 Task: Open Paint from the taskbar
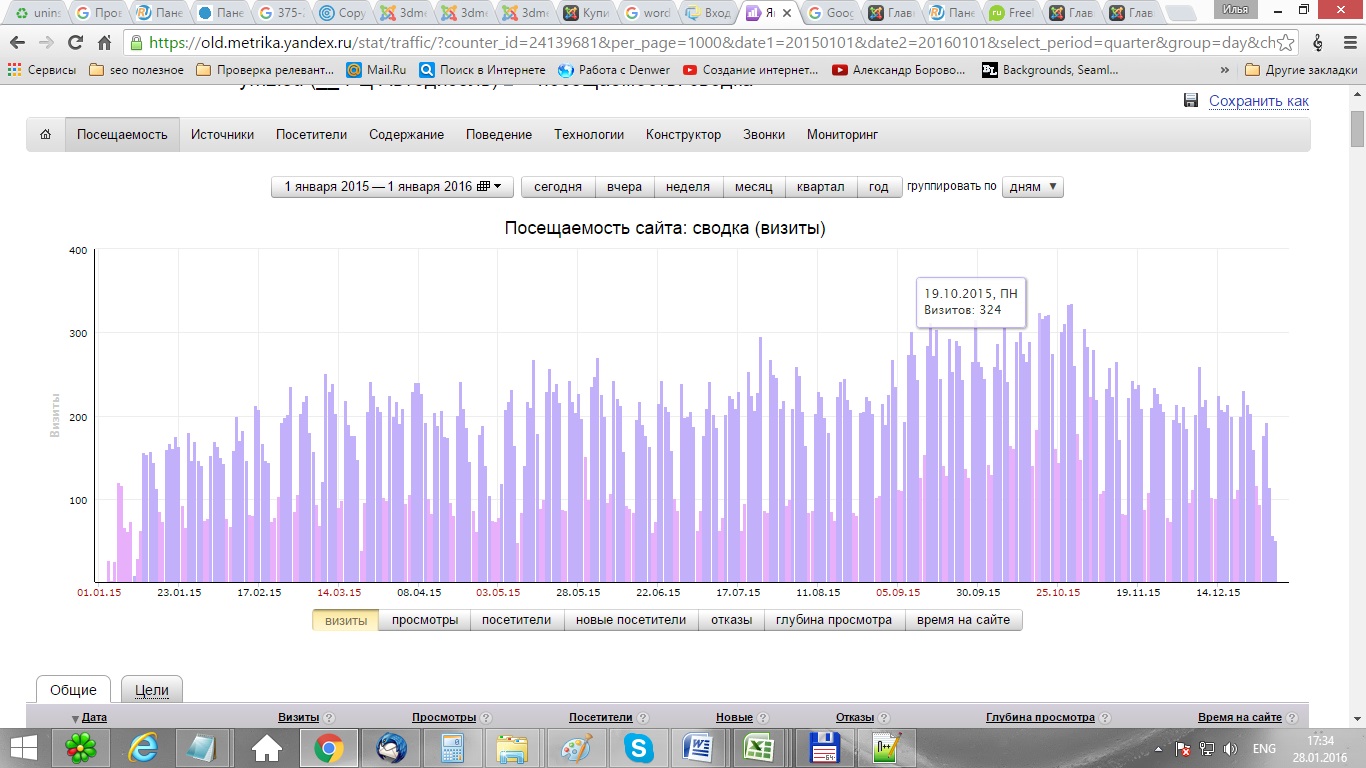coord(576,748)
